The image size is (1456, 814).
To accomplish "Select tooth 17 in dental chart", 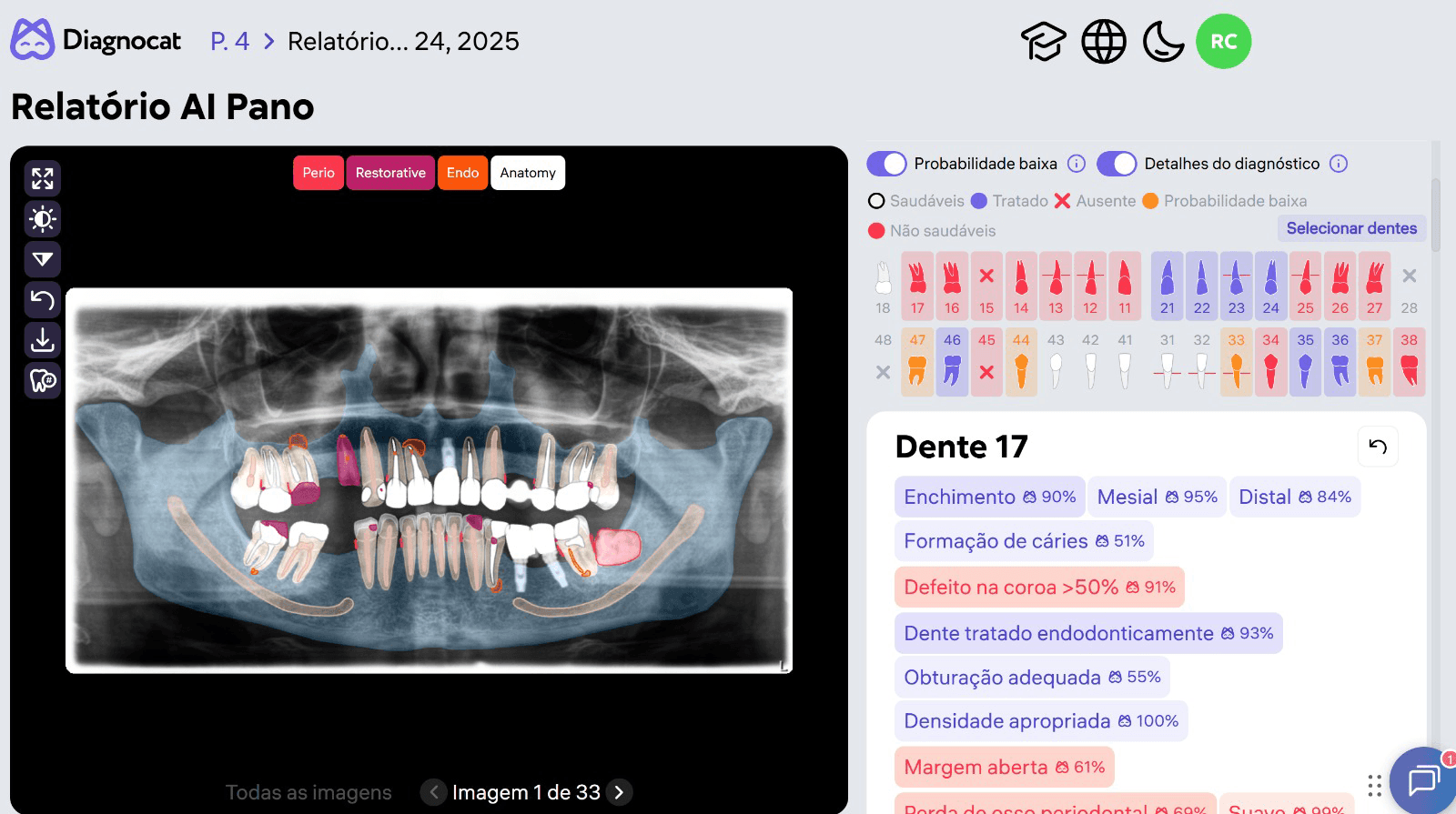I will 917,286.
